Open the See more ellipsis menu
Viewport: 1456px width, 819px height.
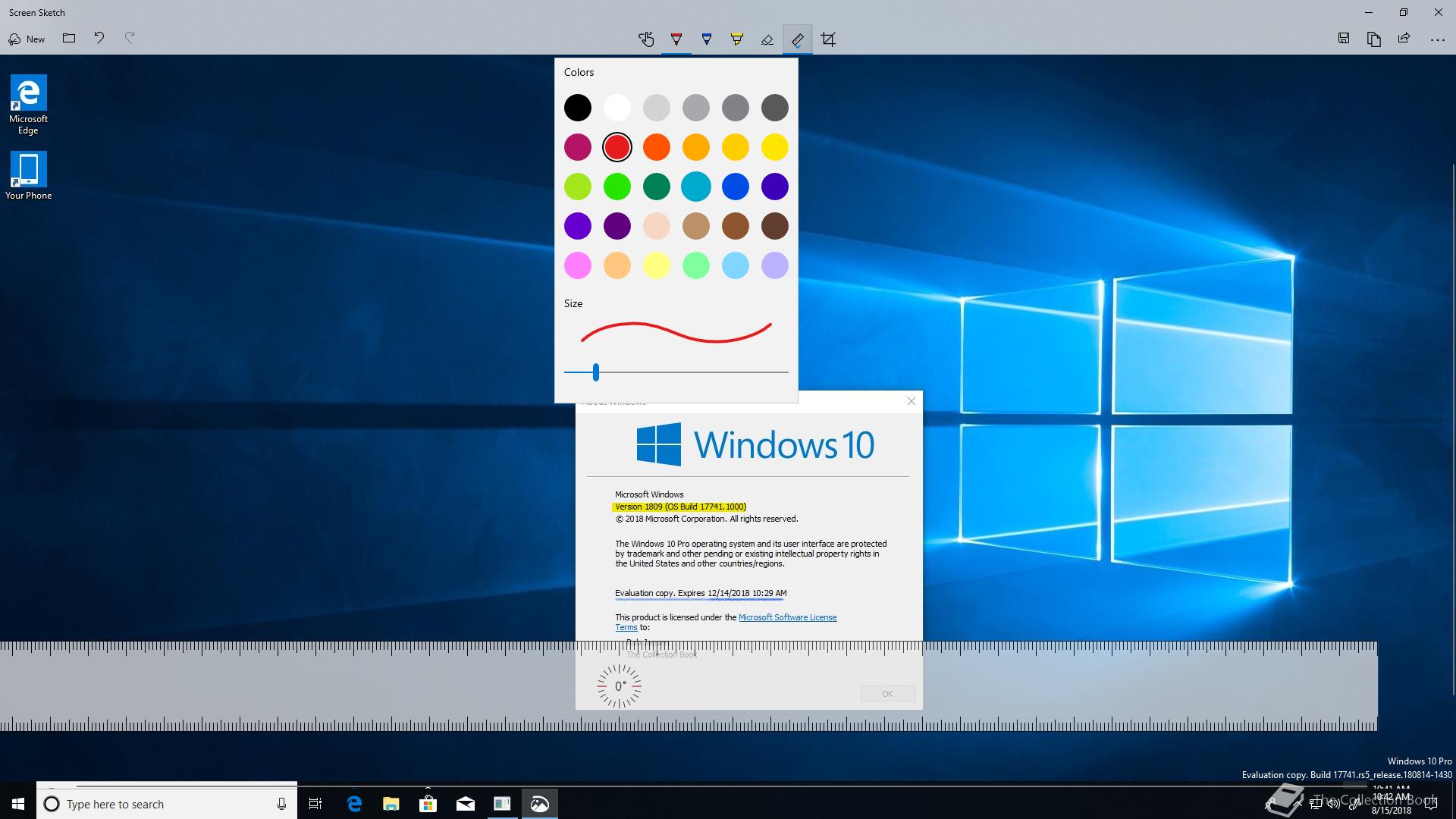coord(1437,39)
